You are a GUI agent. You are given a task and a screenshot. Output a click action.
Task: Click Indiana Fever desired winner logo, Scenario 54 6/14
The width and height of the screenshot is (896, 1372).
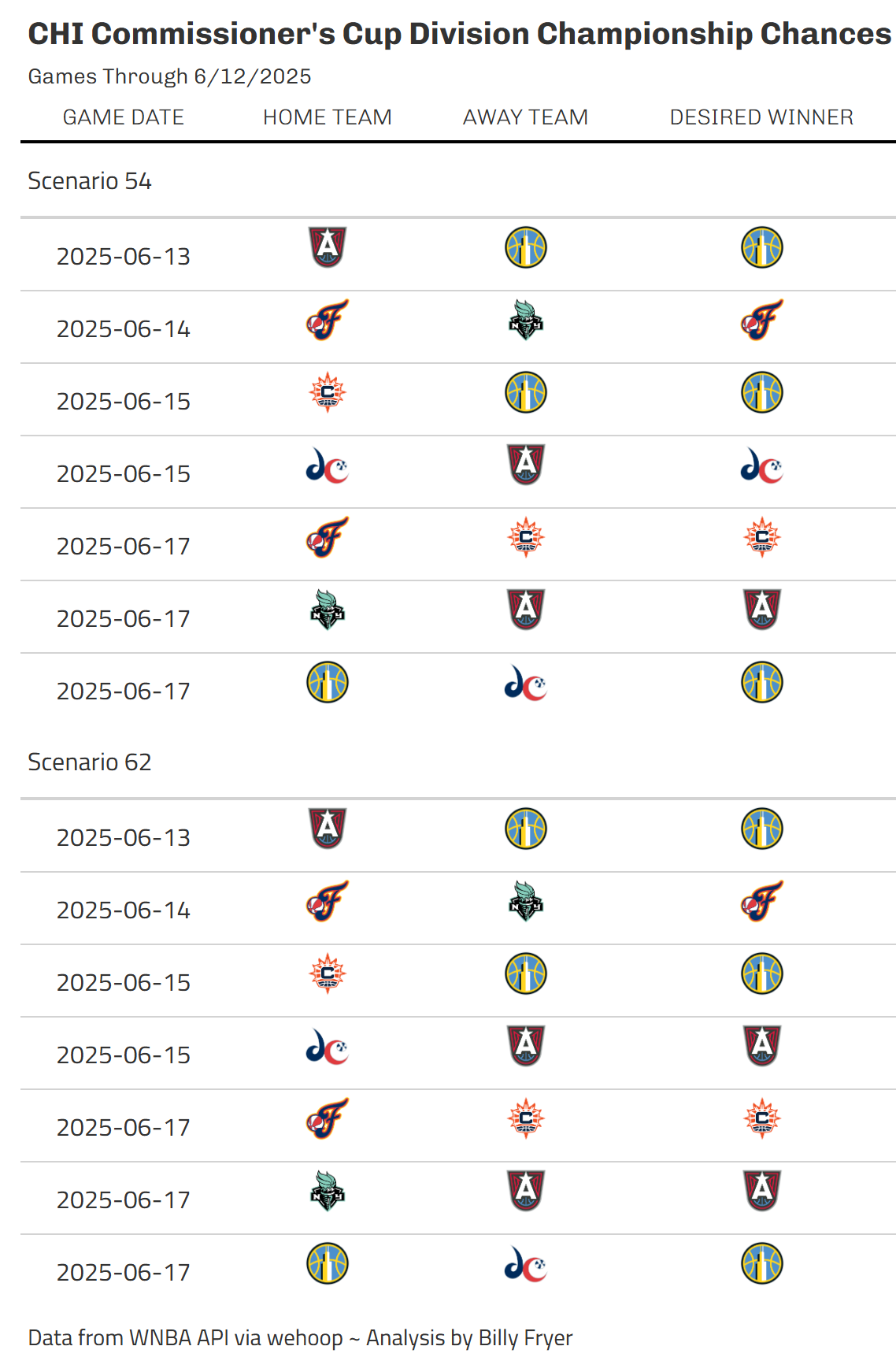tap(762, 320)
